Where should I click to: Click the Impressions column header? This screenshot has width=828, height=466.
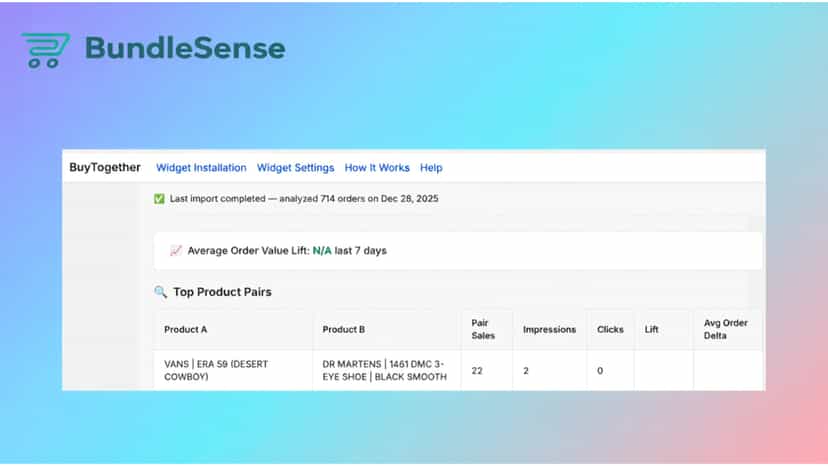(x=549, y=330)
